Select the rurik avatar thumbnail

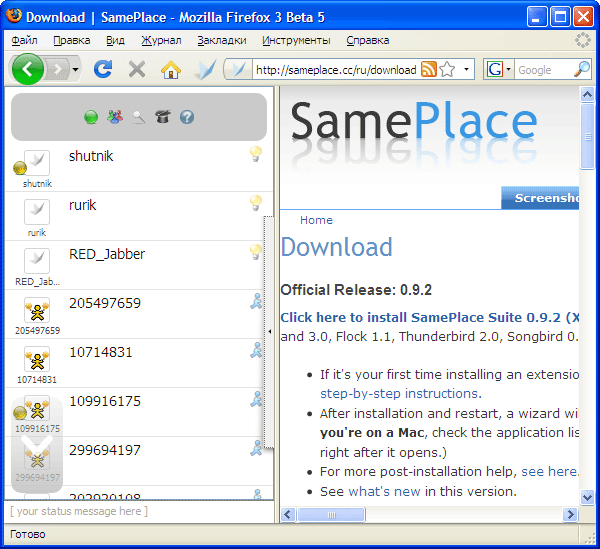click(x=37, y=212)
